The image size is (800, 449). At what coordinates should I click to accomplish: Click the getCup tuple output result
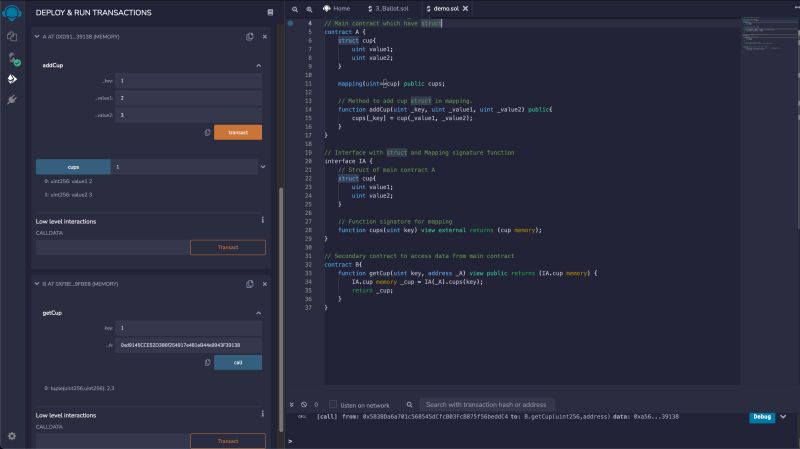(x=79, y=388)
